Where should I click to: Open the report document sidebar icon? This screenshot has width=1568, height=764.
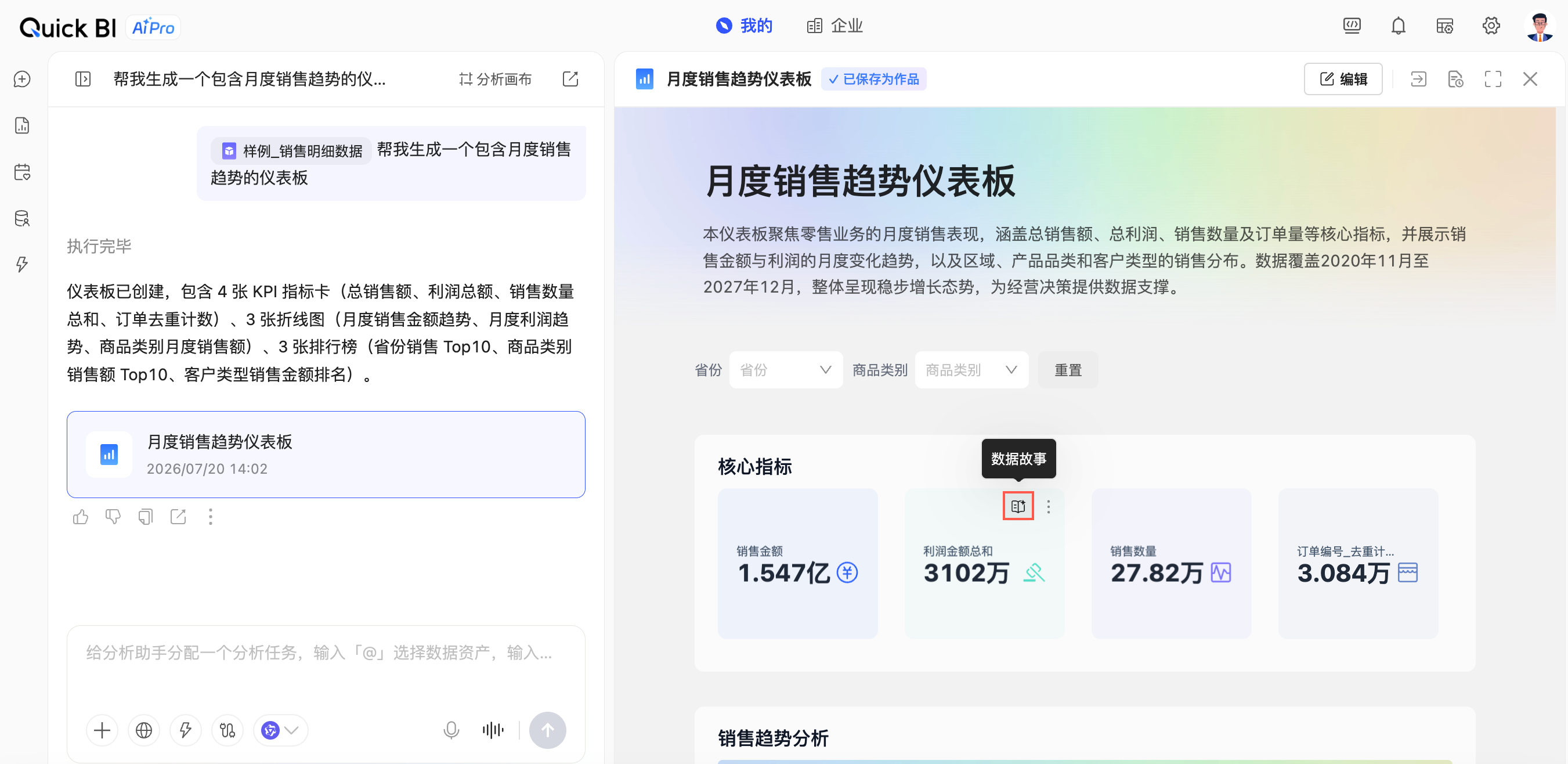(23, 125)
